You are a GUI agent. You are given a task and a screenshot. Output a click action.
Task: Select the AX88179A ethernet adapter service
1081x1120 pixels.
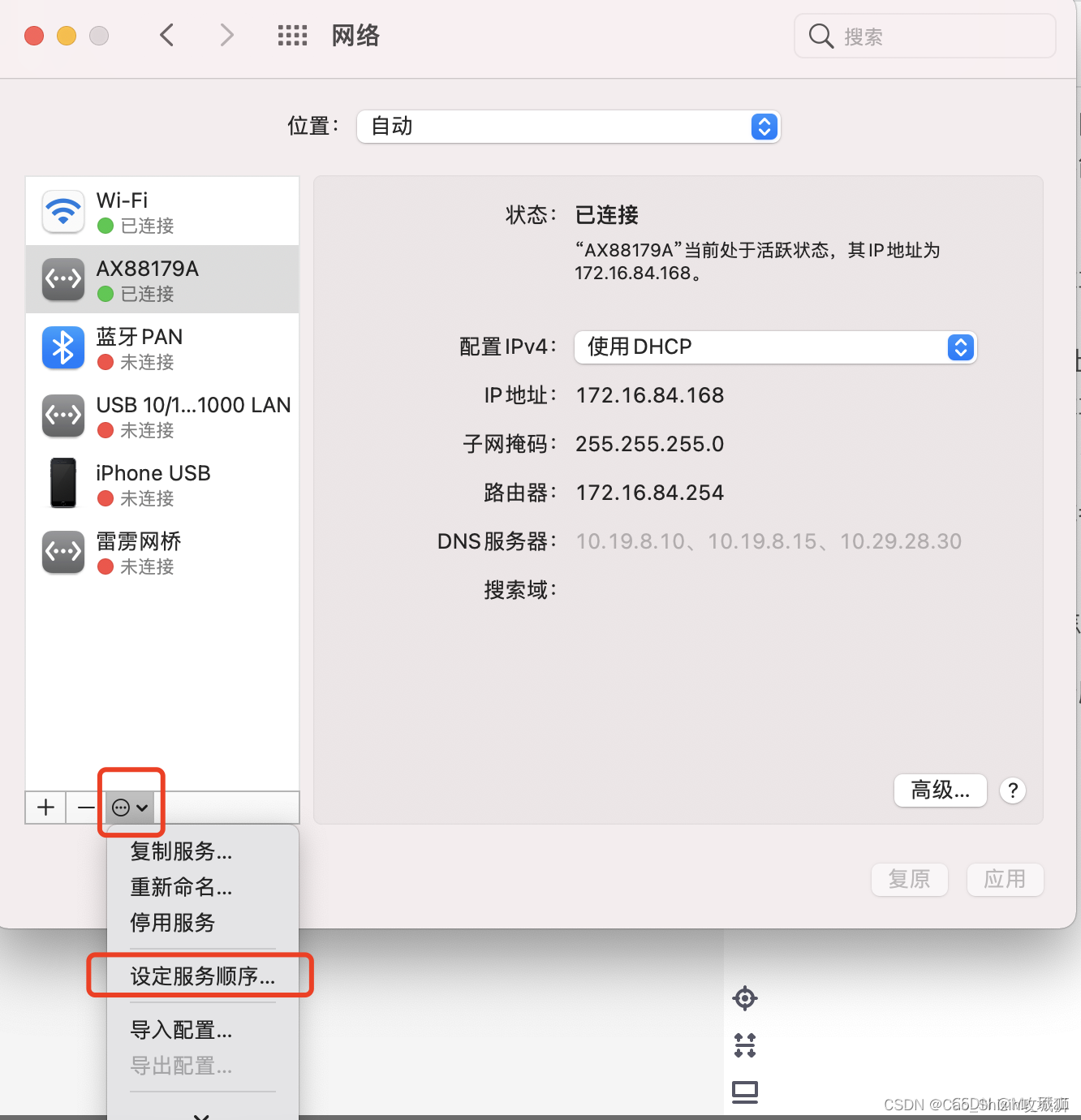click(162, 279)
